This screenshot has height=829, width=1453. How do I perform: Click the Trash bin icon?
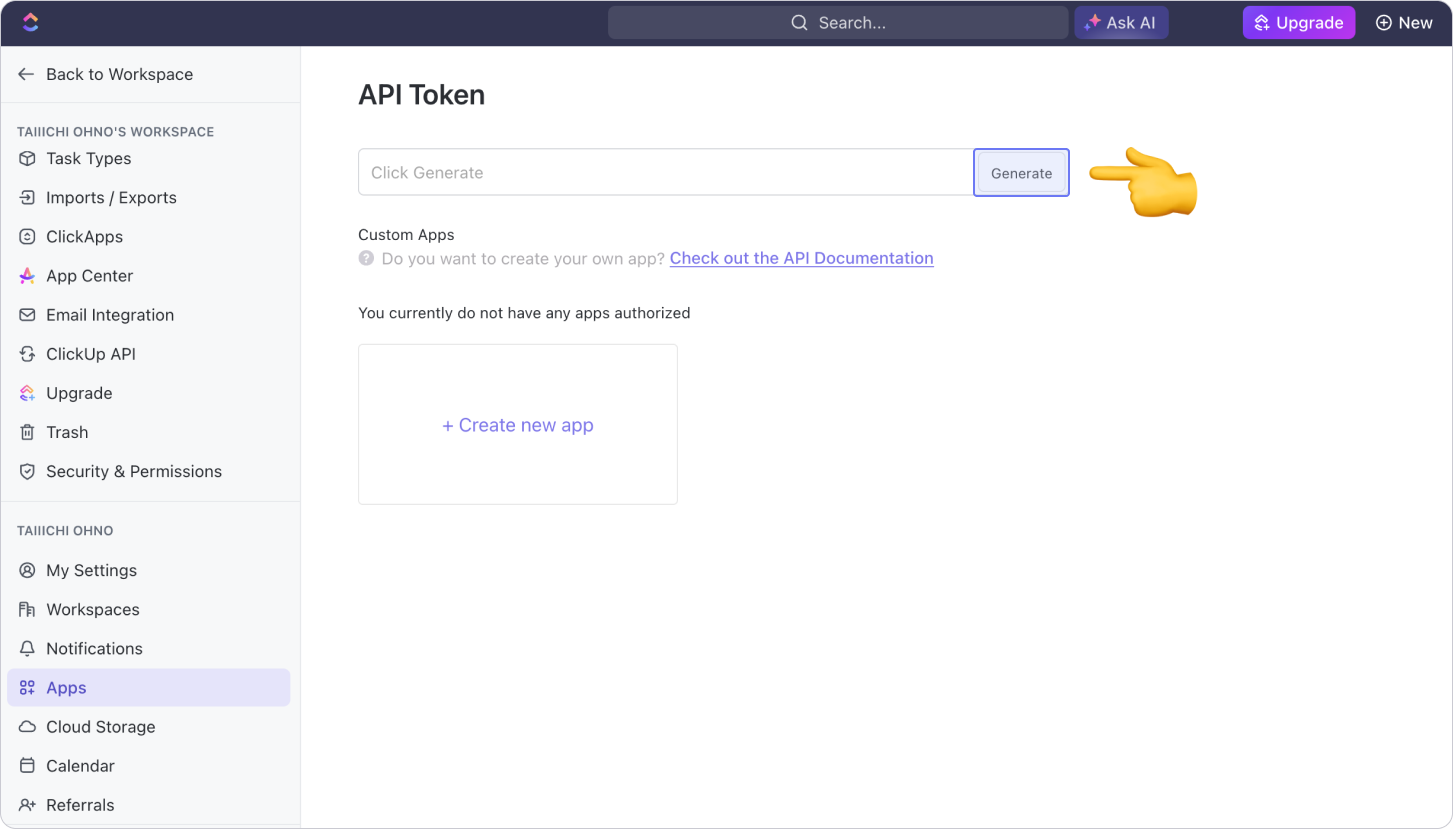27,433
